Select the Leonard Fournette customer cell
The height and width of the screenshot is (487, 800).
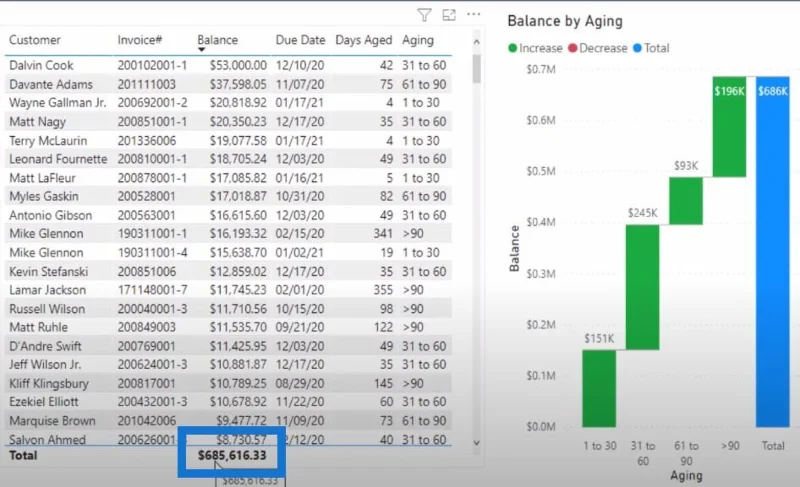[58, 159]
